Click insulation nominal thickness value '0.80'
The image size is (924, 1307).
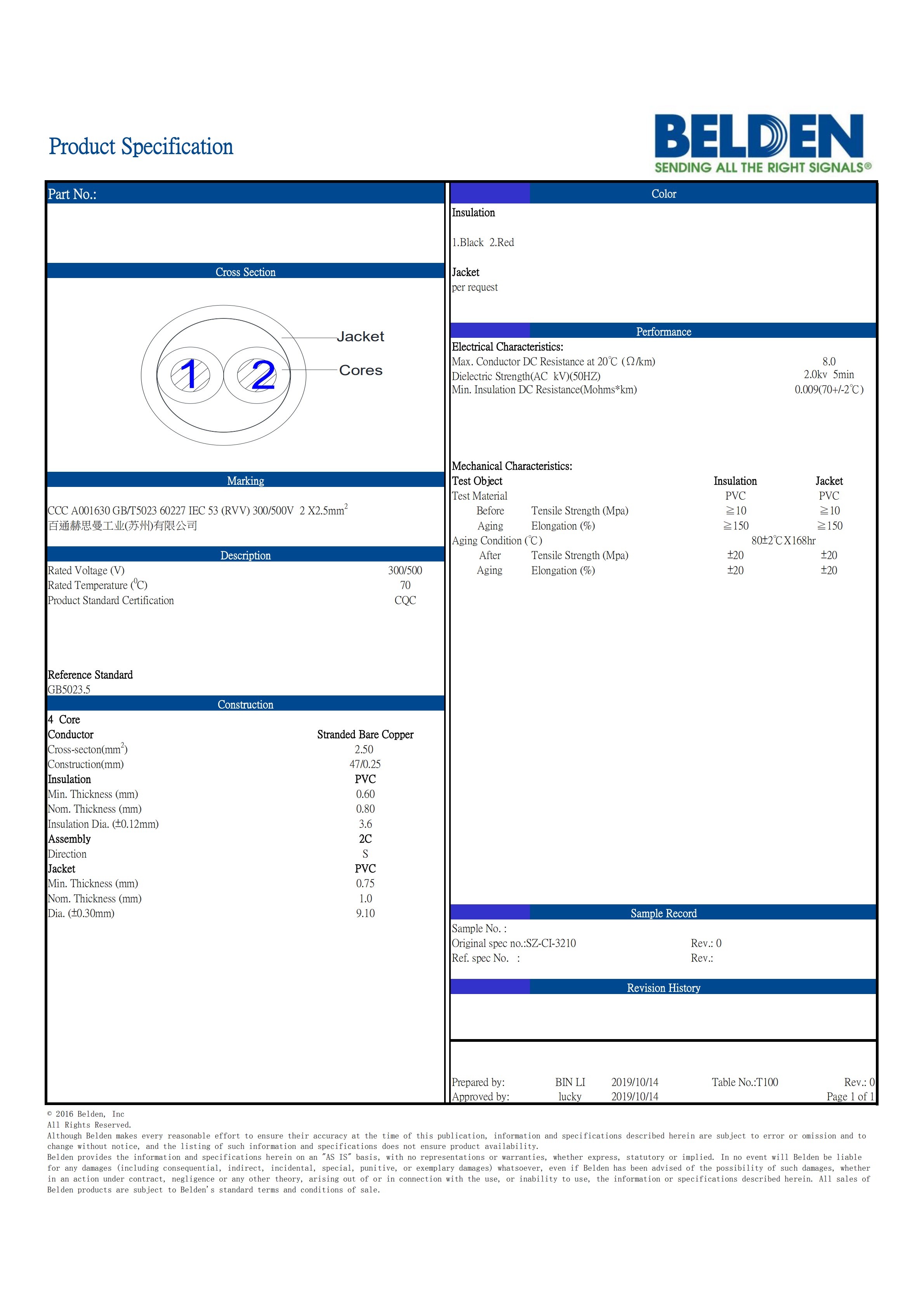pyautogui.click(x=365, y=810)
